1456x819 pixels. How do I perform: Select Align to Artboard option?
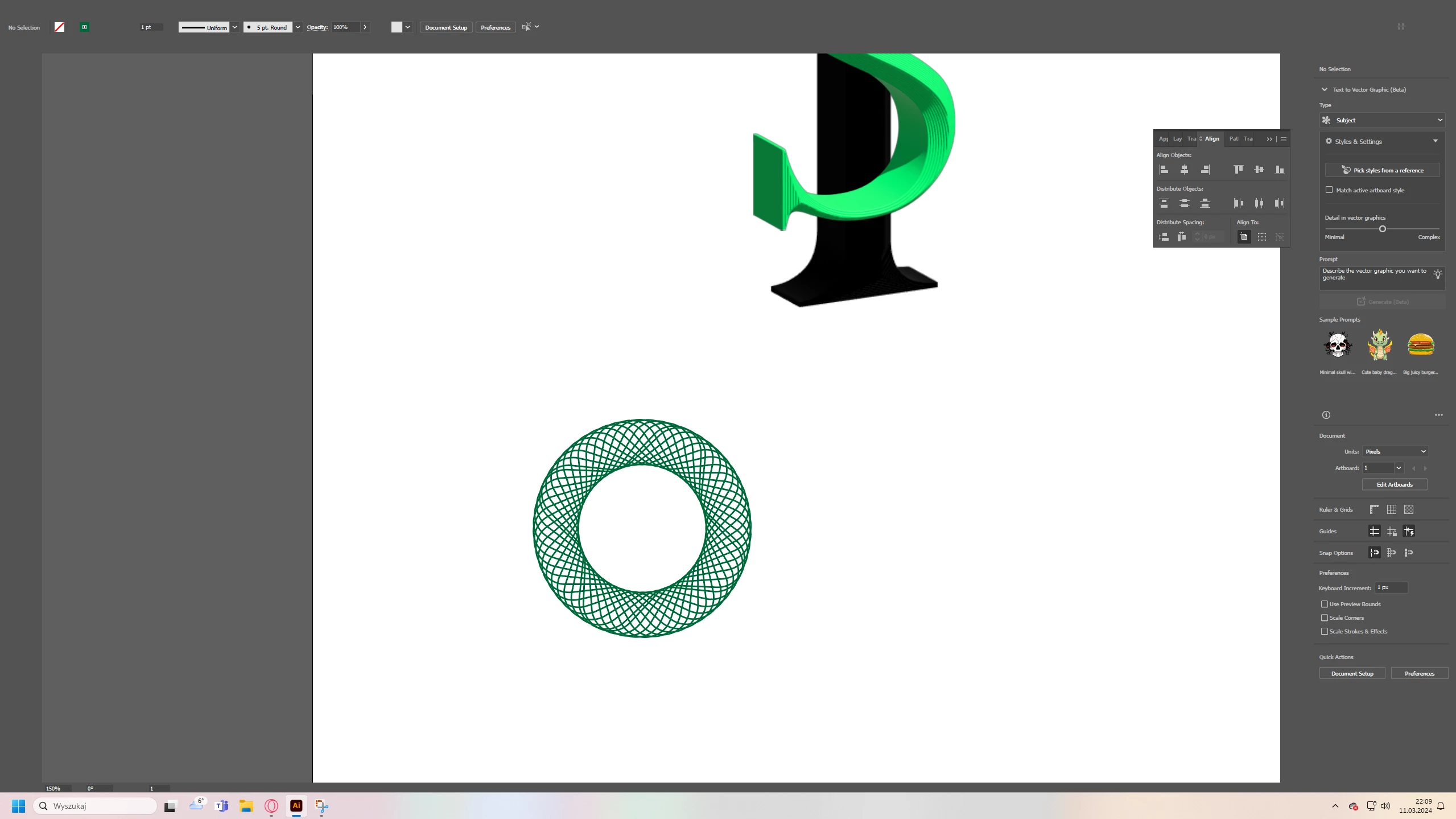pyautogui.click(x=1244, y=237)
